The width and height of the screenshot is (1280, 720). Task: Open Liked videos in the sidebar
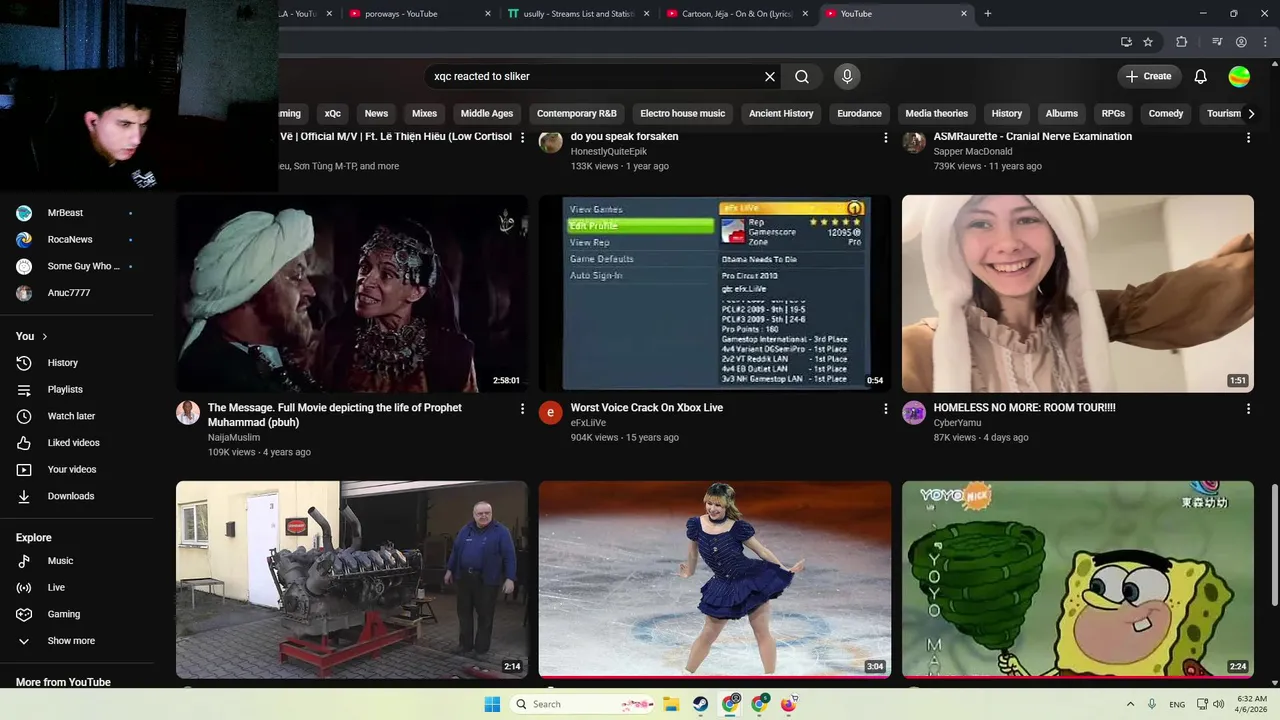pyautogui.click(x=76, y=443)
